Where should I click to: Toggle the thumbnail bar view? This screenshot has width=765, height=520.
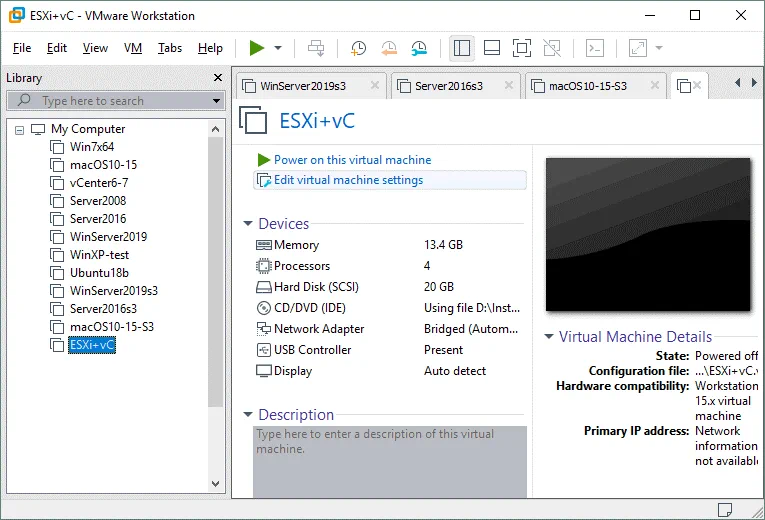coord(491,48)
